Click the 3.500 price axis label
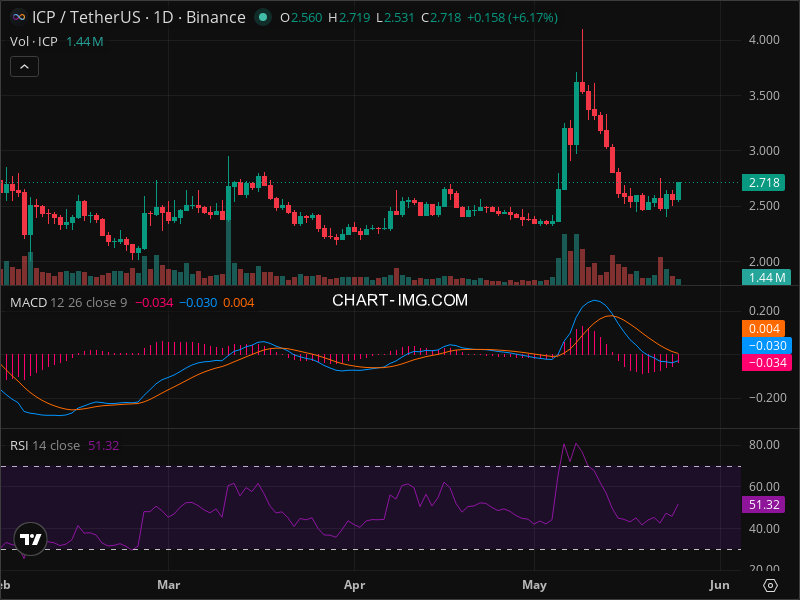The height and width of the screenshot is (600, 800). (764, 95)
